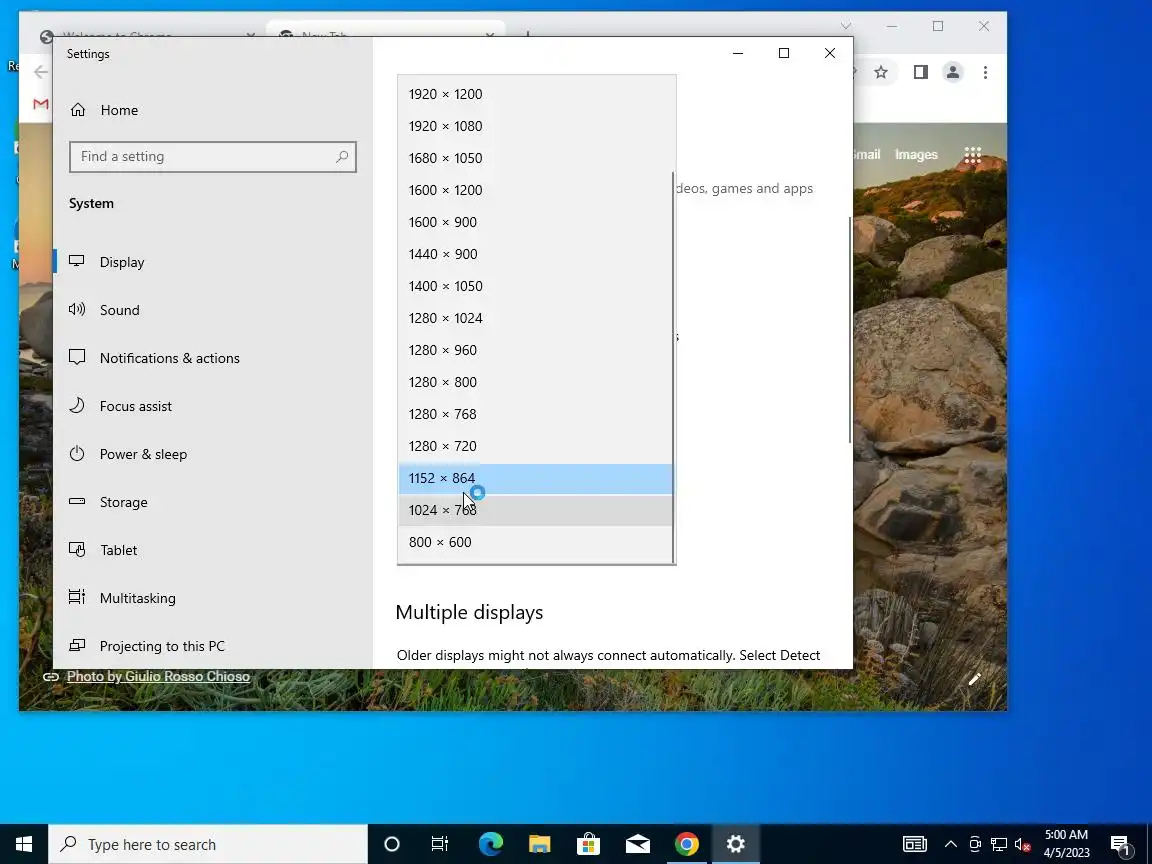
Task: Pick 1024 × 768 from the list
Action: pyautogui.click(x=535, y=511)
